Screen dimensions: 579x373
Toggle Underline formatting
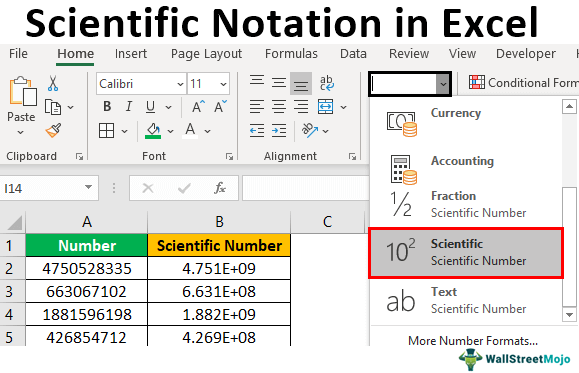(x=150, y=107)
